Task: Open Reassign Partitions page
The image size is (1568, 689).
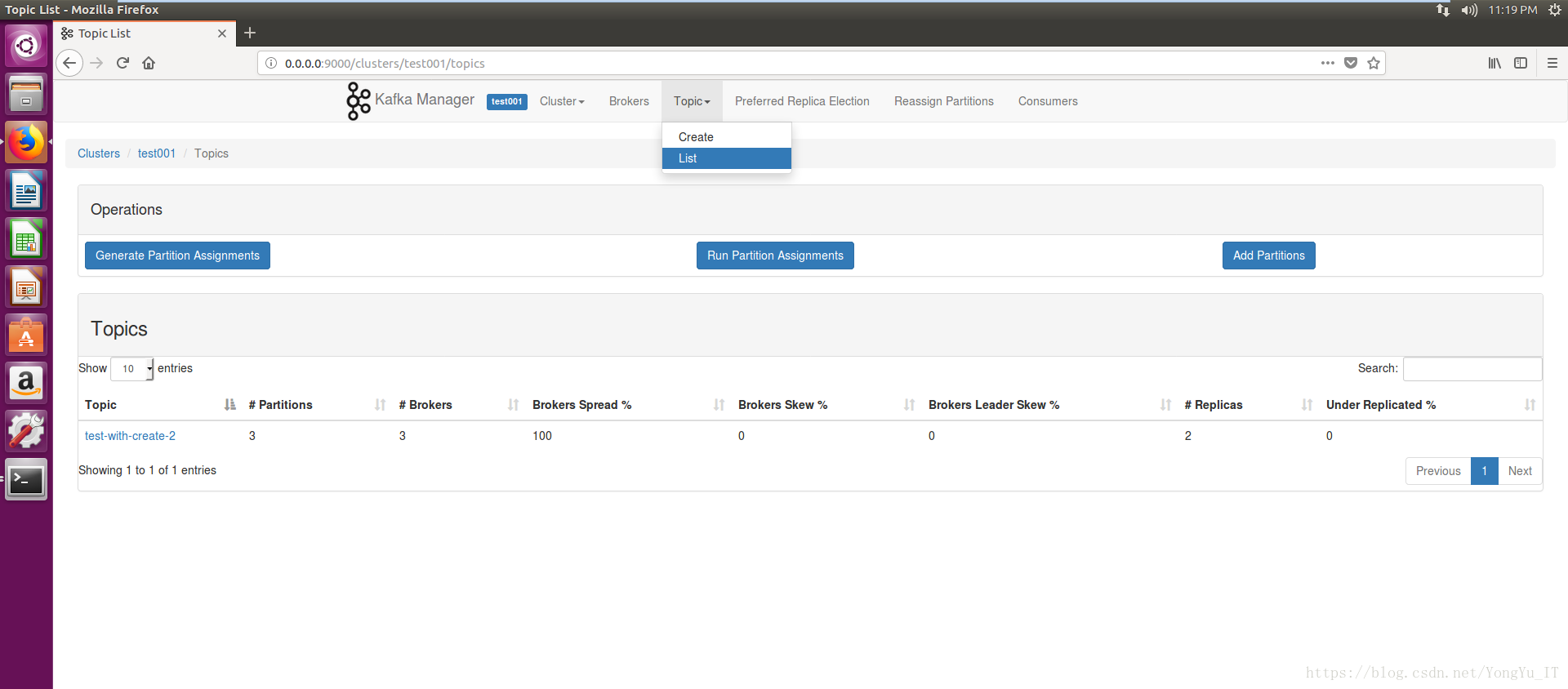Action: pos(944,101)
